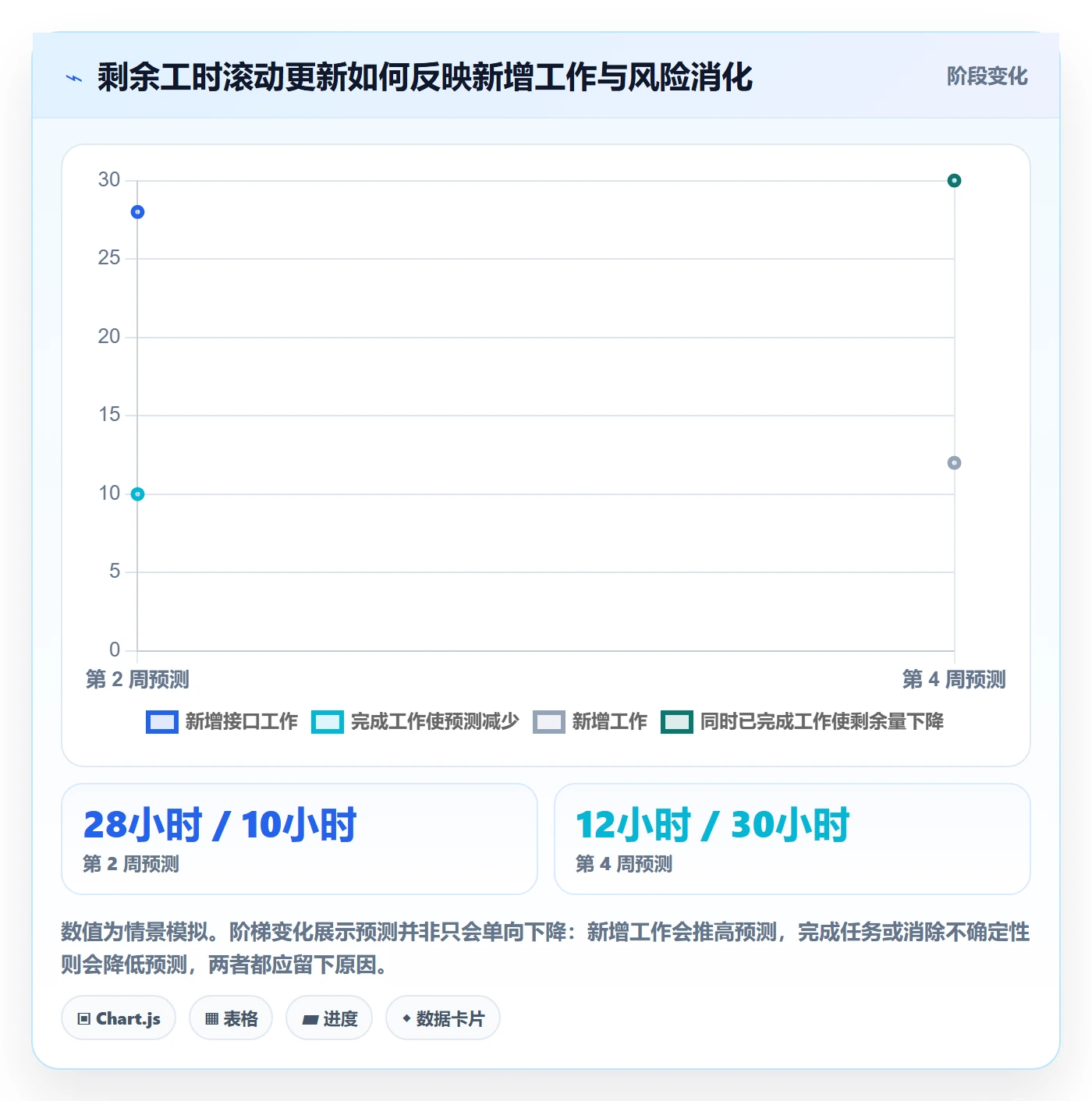
Task: Click the cyan data point at 10
Action: click(137, 494)
